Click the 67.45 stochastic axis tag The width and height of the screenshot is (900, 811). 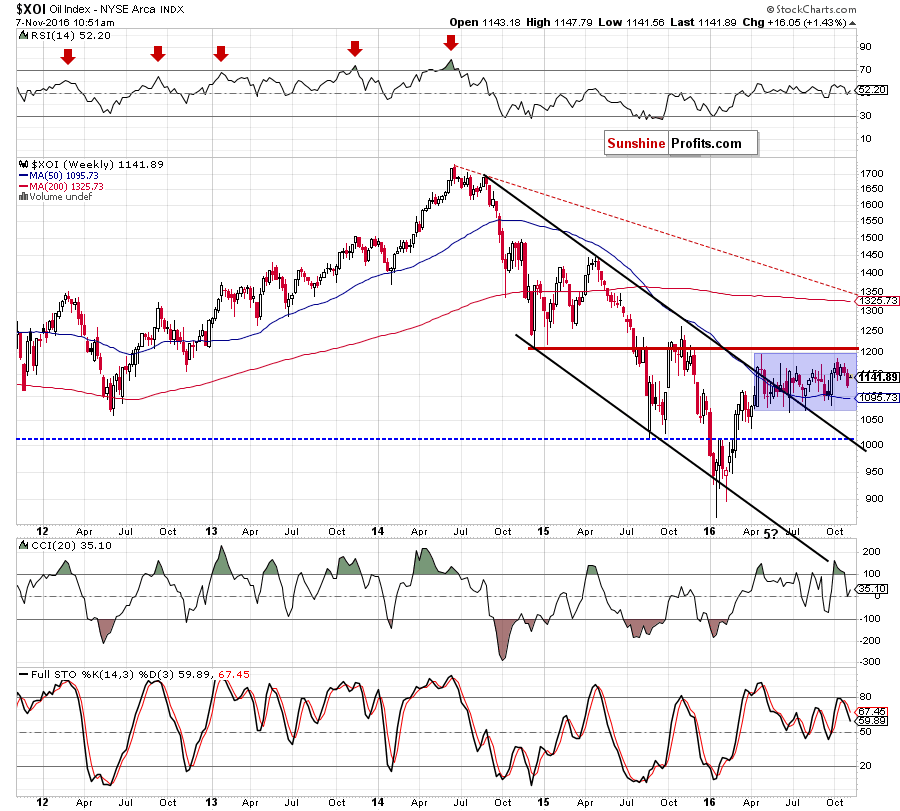tap(872, 712)
